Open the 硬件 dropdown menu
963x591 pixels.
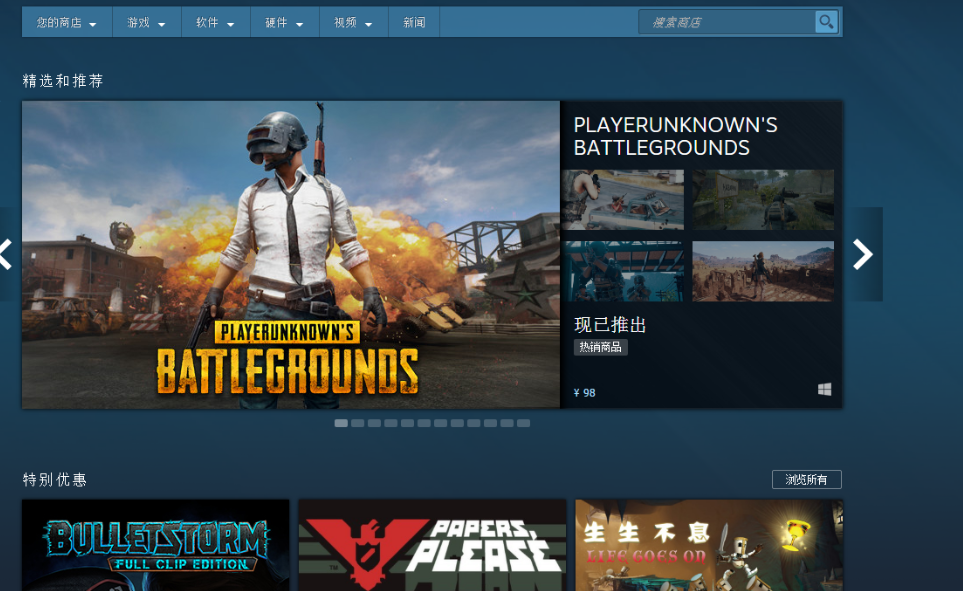(284, 23)
